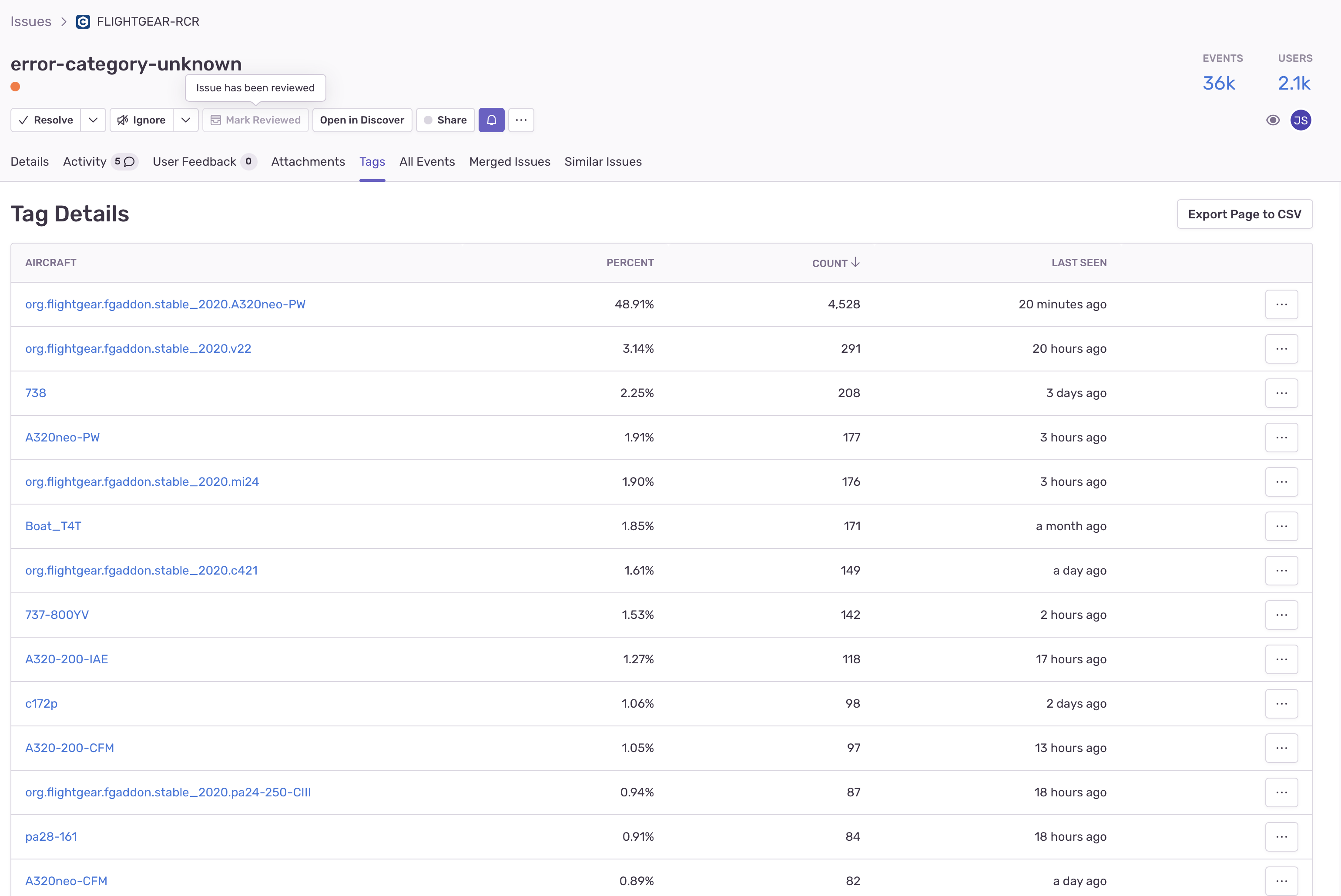Image resolution: width=1341 pixels, height=896 pixels.
Task: Open the row actions menu for pa28-161
Action: [1281, 836]
